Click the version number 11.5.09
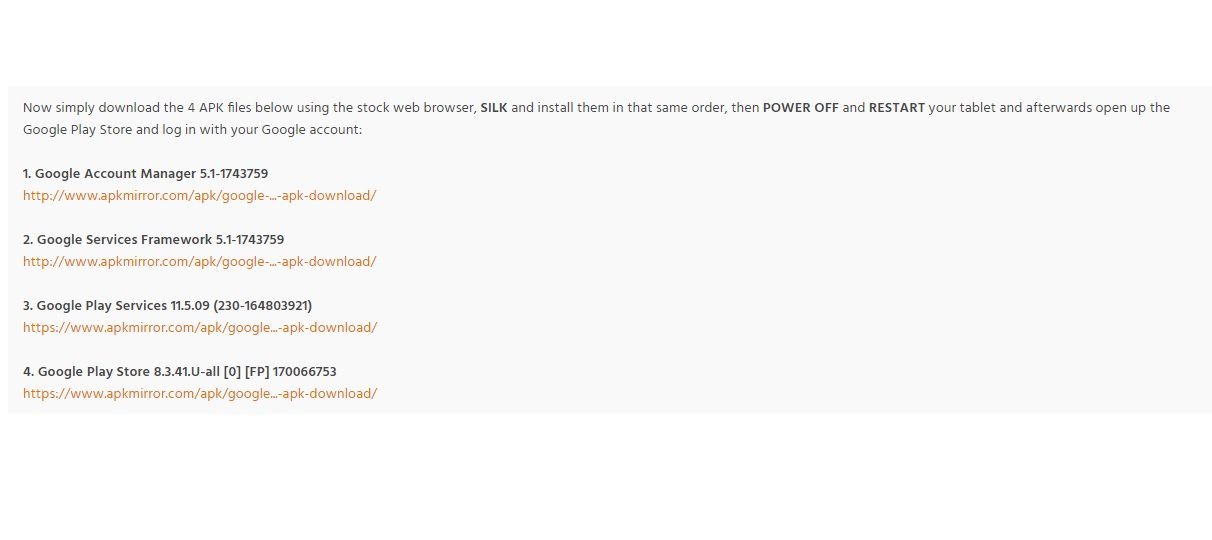 coord(190,306)
